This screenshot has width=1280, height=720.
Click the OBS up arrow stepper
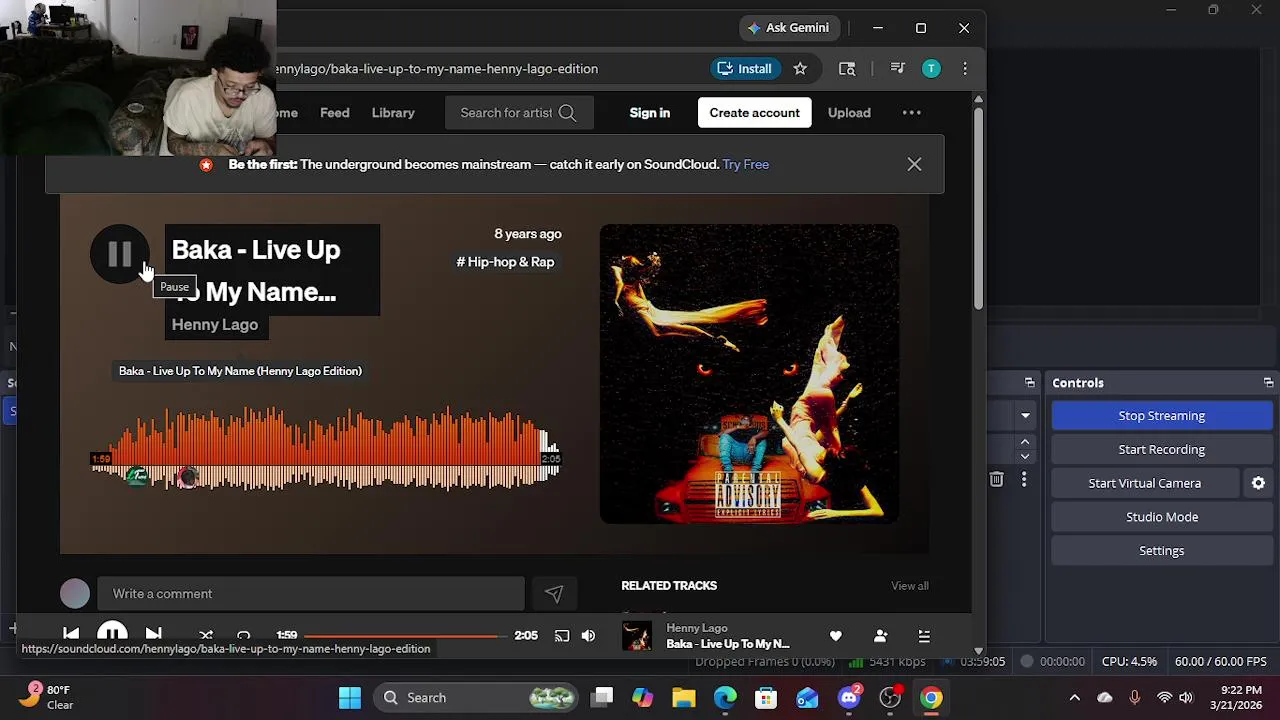pyautogui.click(x=1025, y=442)
